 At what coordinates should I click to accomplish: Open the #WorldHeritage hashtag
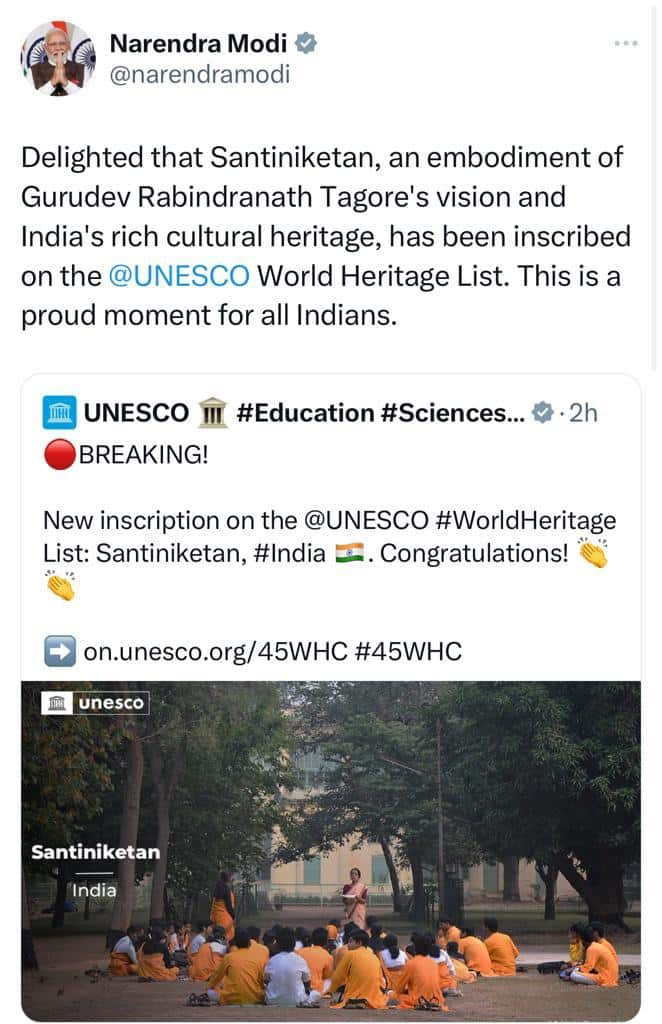(x=540, y=520)
